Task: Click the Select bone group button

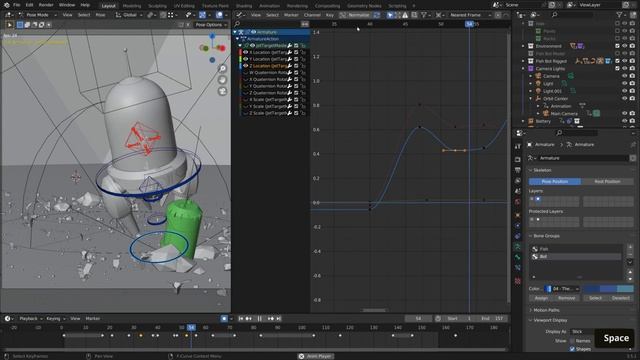Action: [596, 298]
